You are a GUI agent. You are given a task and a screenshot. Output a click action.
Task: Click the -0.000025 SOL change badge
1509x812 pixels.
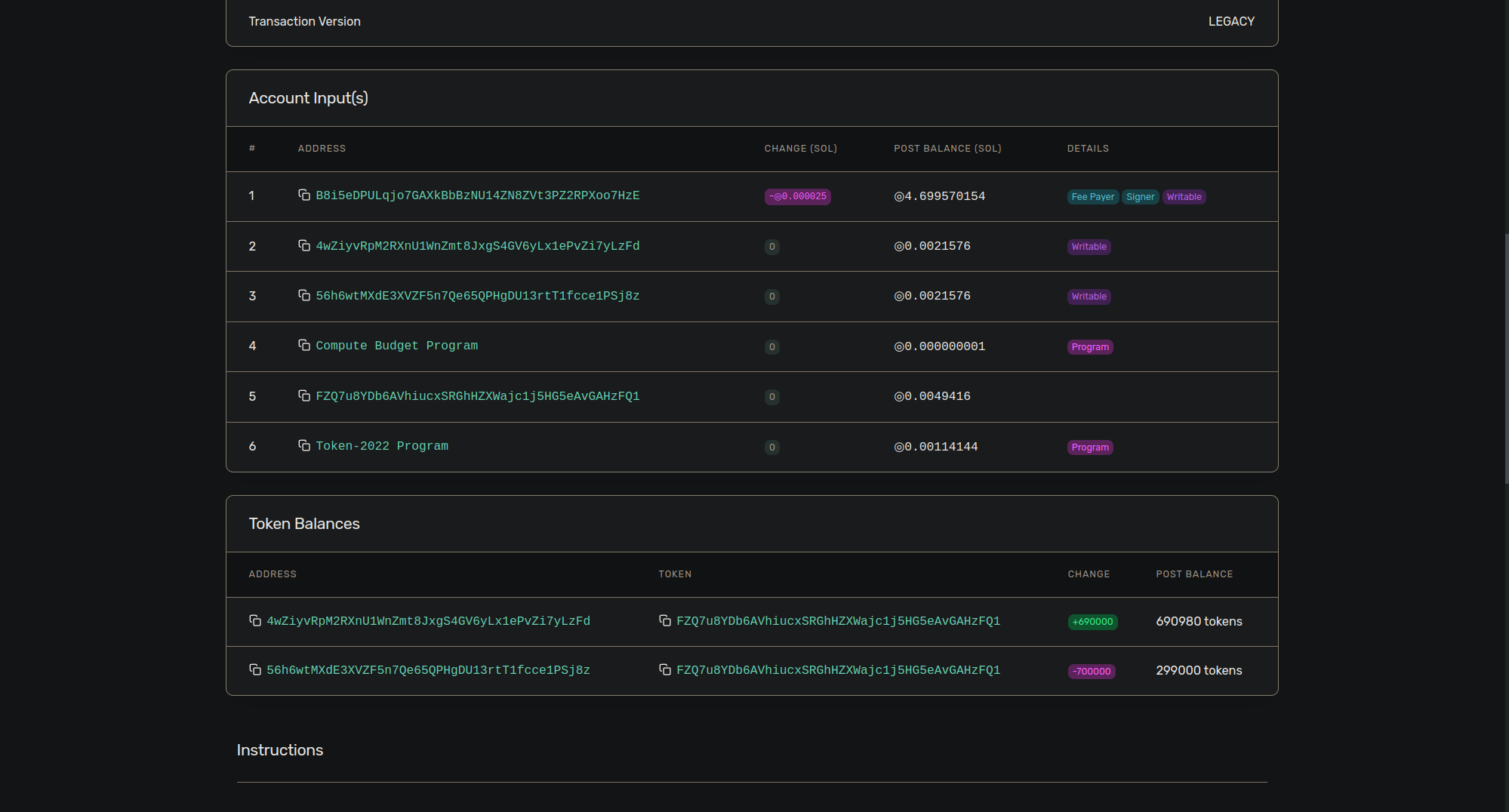[x=798, y=196]
